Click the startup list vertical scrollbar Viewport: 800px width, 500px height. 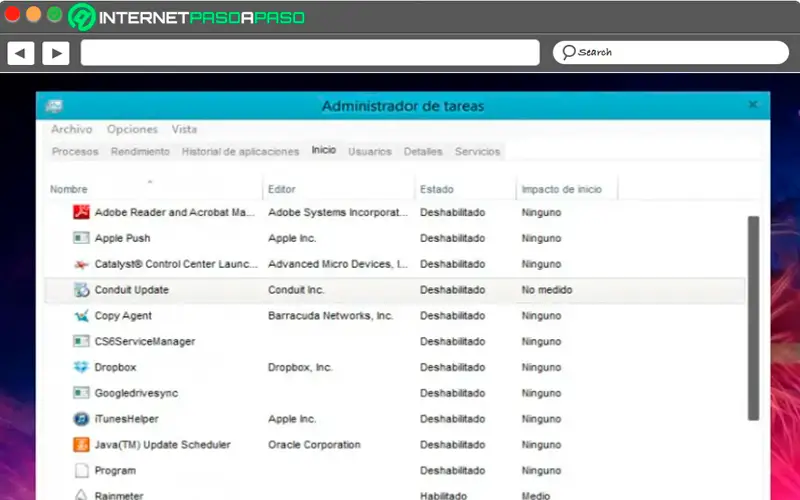point(754,318)
